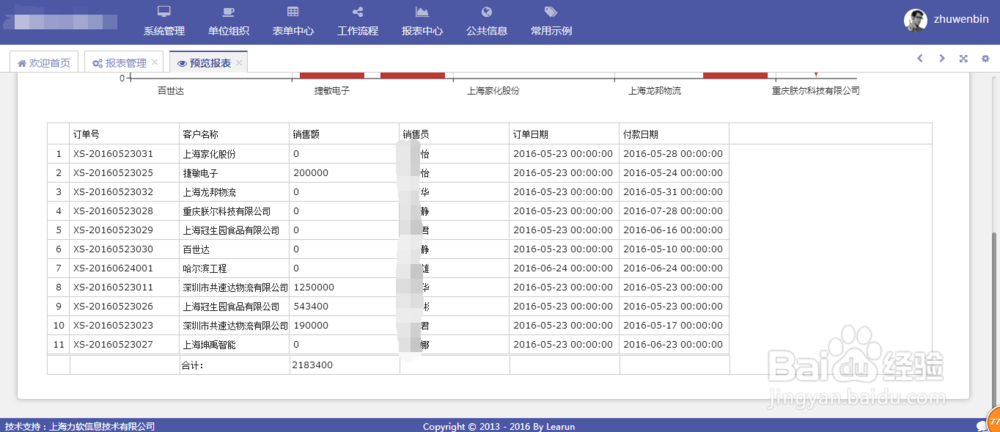Open tab settings gear icon

tap(985, 59)
